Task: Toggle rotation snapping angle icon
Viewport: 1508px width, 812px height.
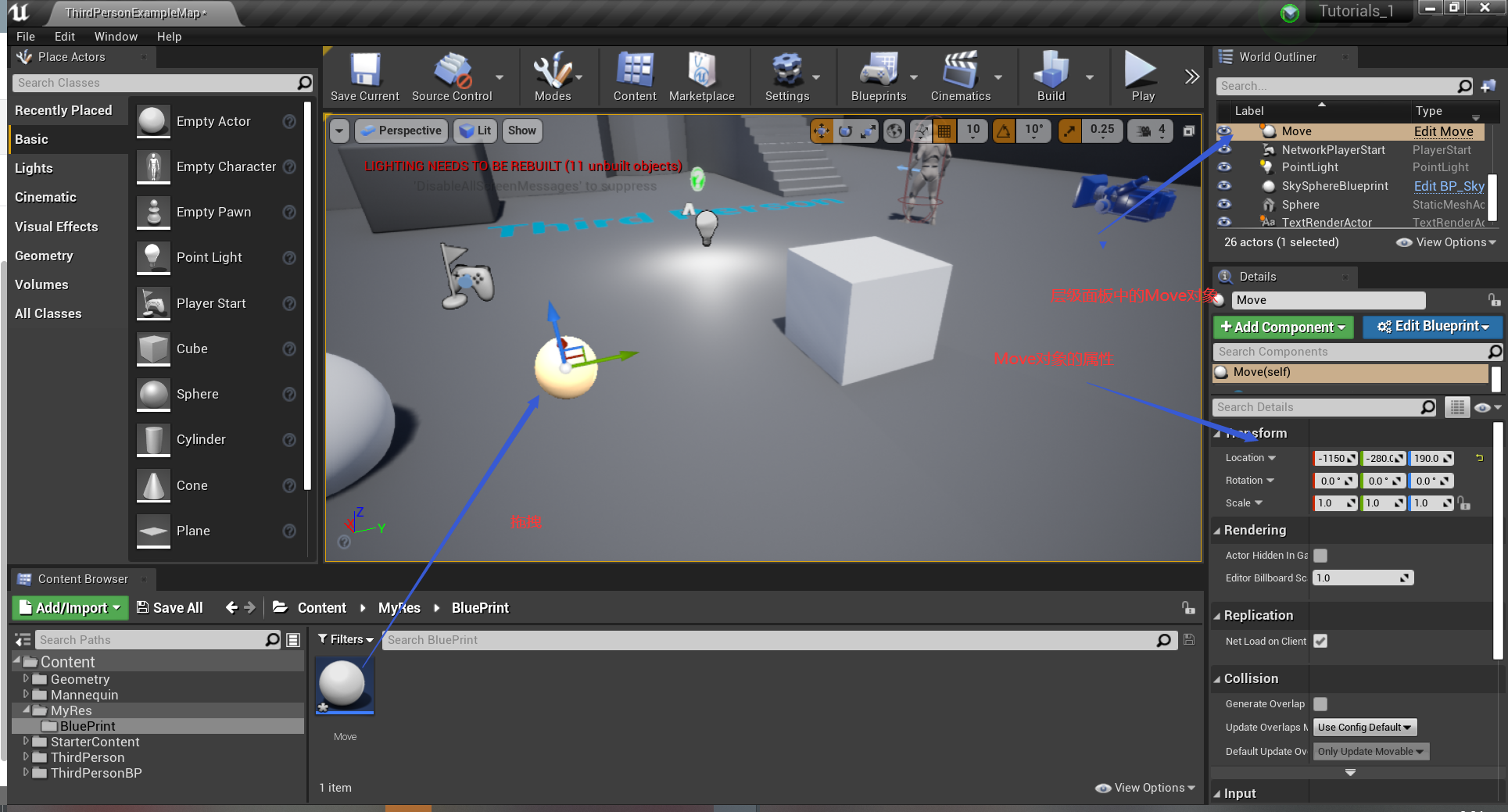Action: pos(1004,131)
